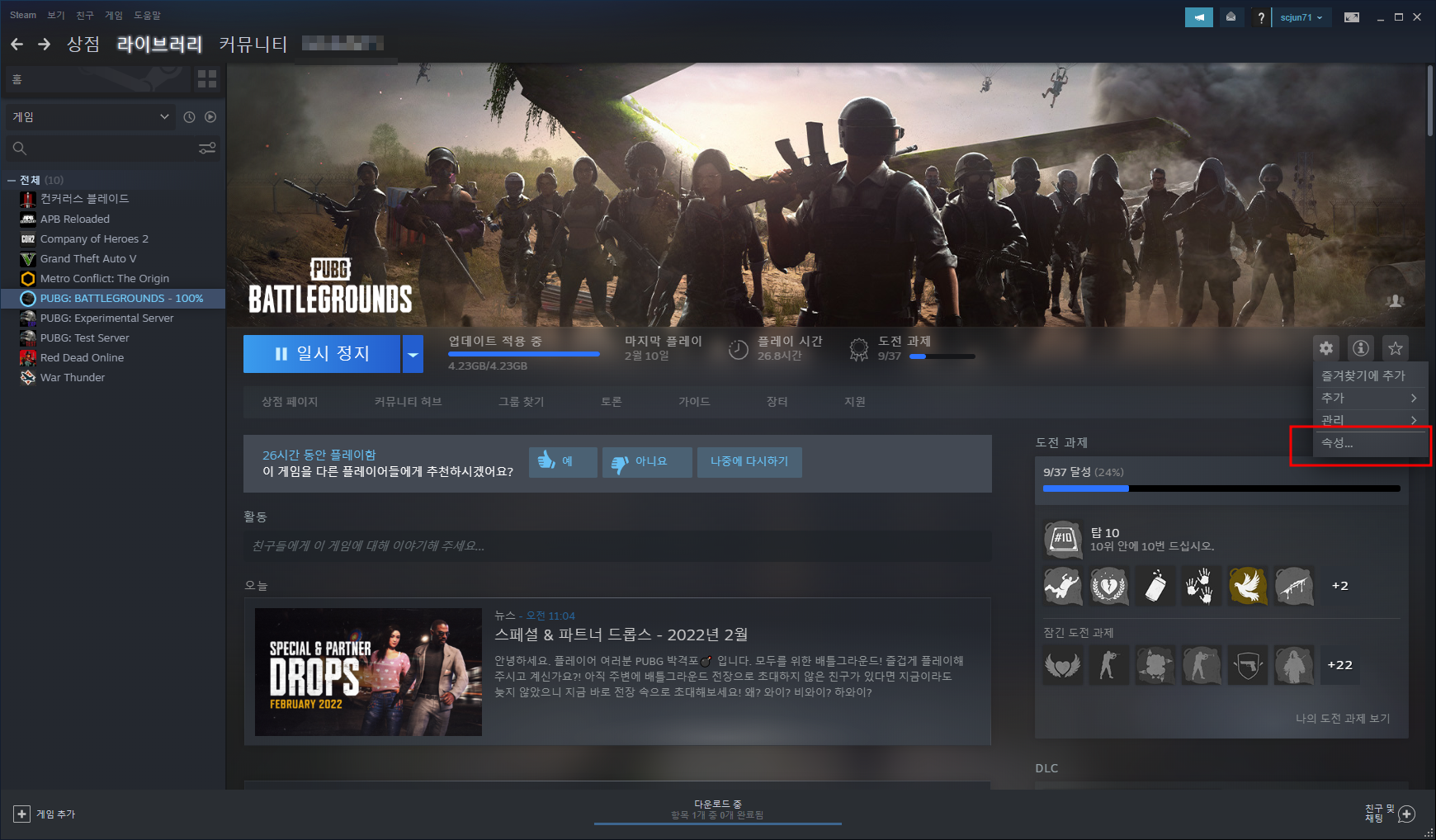Go to the 상점 tab
The image size is (1436, 840).
(x=83, y=44)
